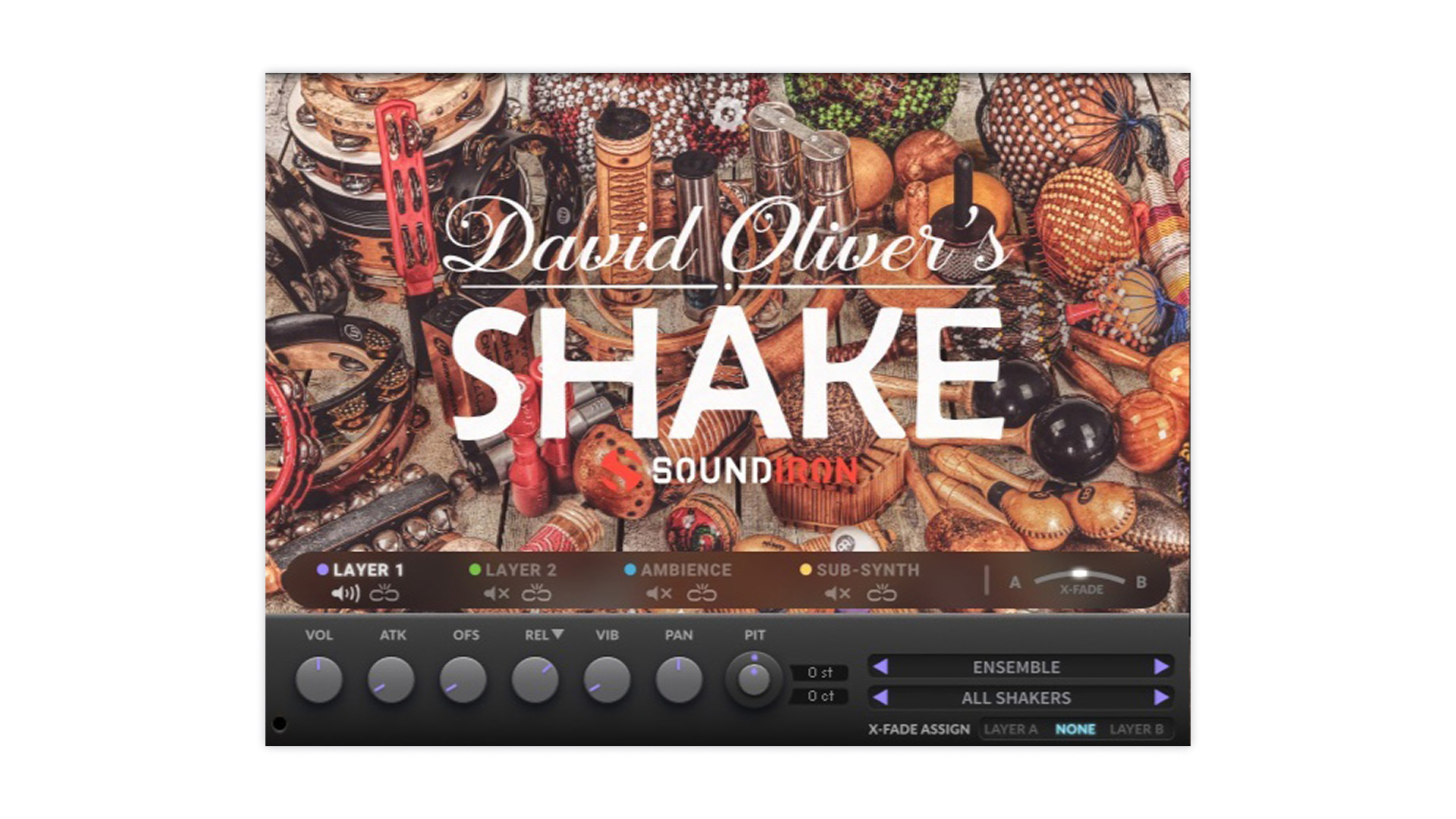Image resolution: width=1456 pixels, height=819 pixels.
Task: Open the ALL SHAKERS preset menu
Action: click(x=1016, y=698)
